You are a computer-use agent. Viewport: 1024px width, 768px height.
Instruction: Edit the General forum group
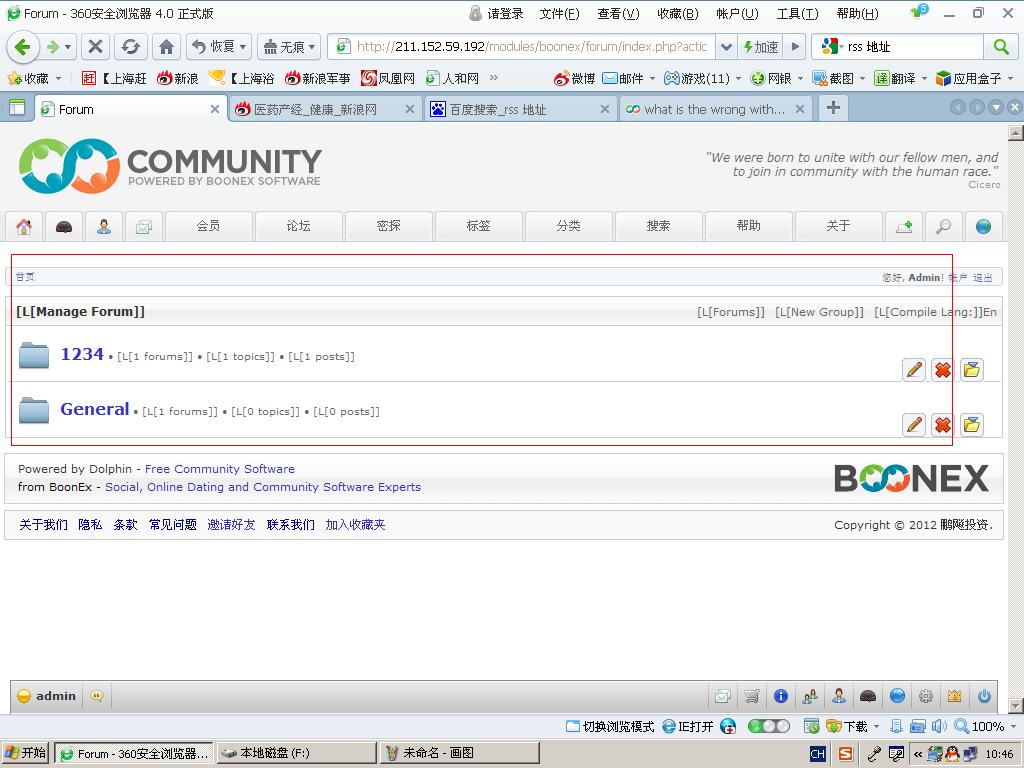tap(914, 424)
